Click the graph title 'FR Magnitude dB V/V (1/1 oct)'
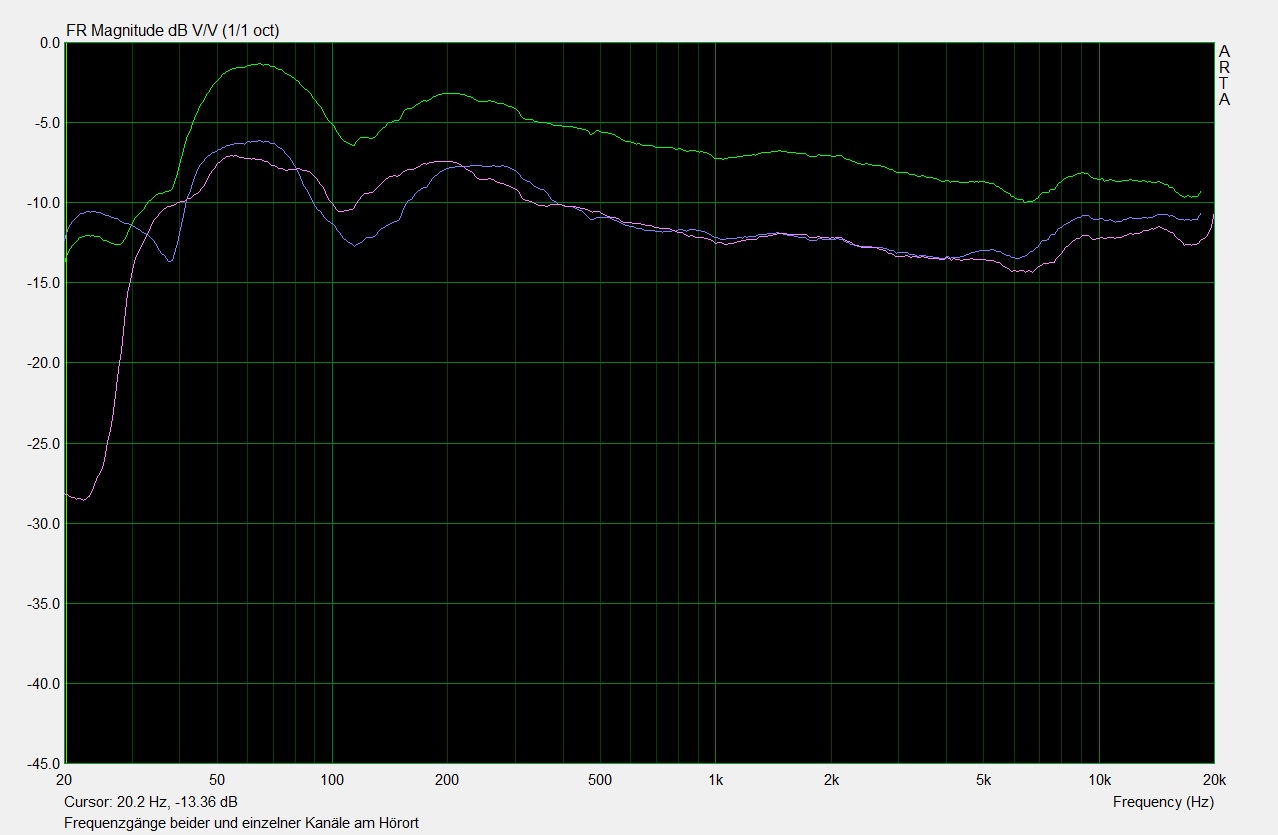 (x=172, y=30)
